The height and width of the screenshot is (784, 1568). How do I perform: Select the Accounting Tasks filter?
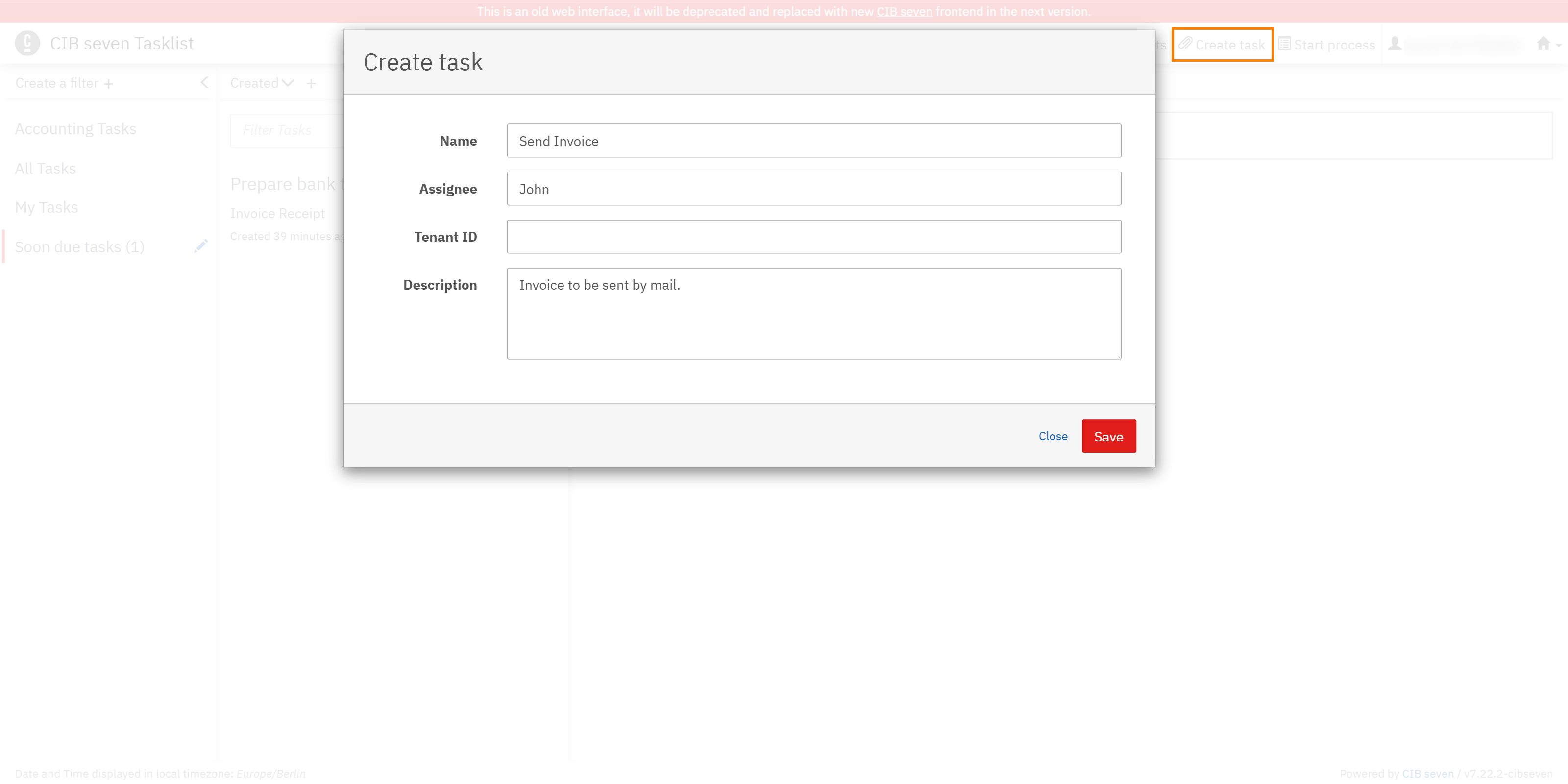75,129
